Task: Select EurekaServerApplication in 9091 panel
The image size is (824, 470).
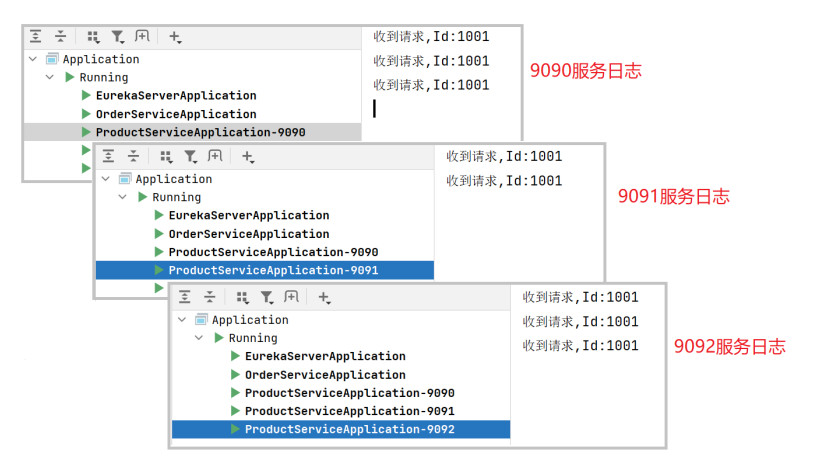Action: (x=249, y=216)
